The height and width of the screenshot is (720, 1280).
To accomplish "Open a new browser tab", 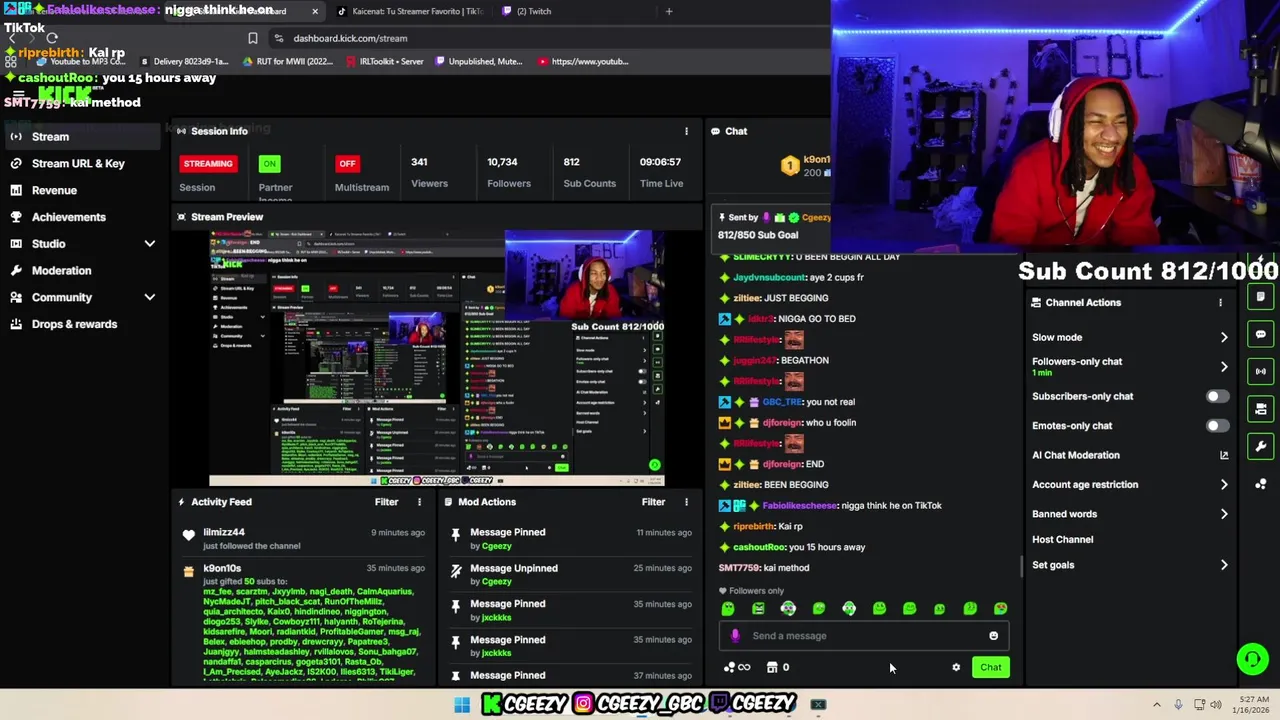I will coord(669,11).
